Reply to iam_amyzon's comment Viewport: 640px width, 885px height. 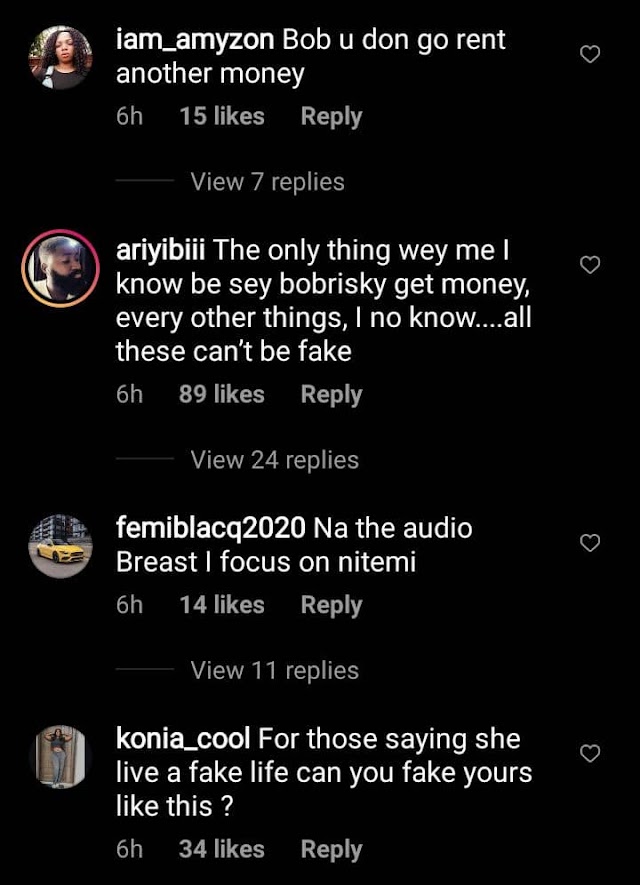(331, 117)
